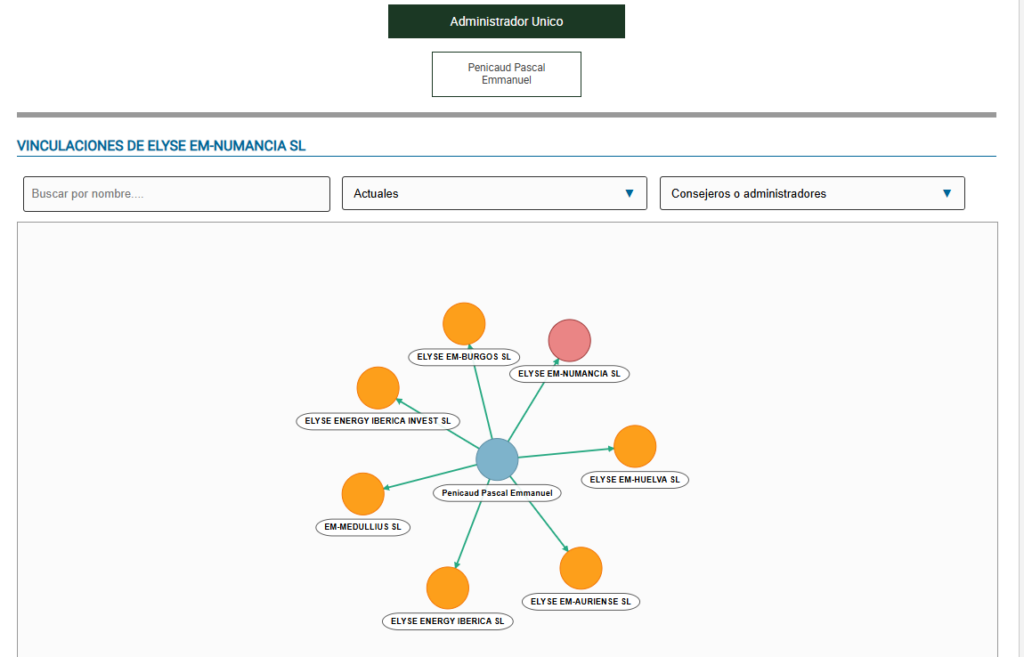Select the blue Penicaud Pascal Emmanuel node
The image size is (1024, 657).
click(497, 460)
